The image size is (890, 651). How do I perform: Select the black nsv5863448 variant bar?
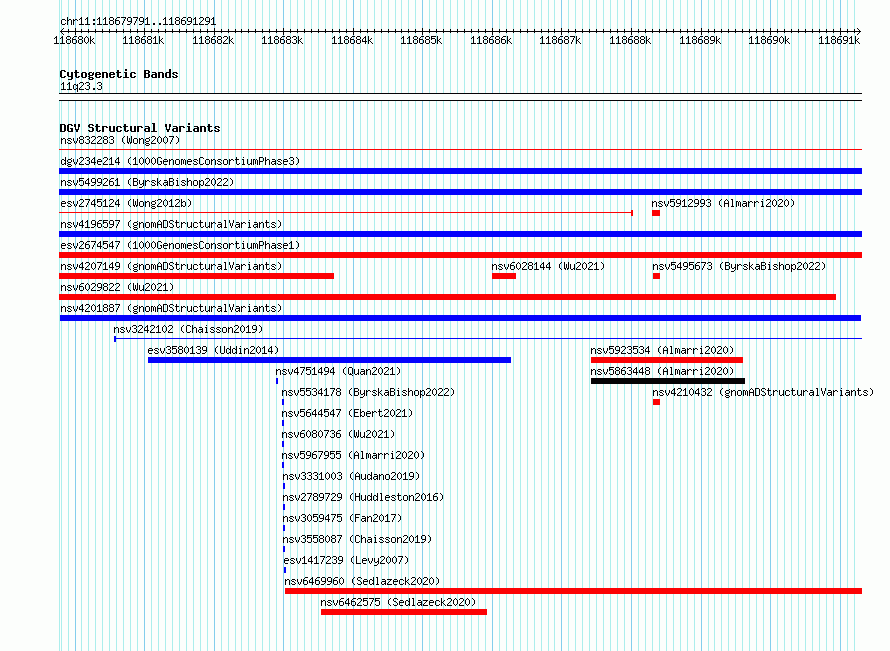point(668,381)
